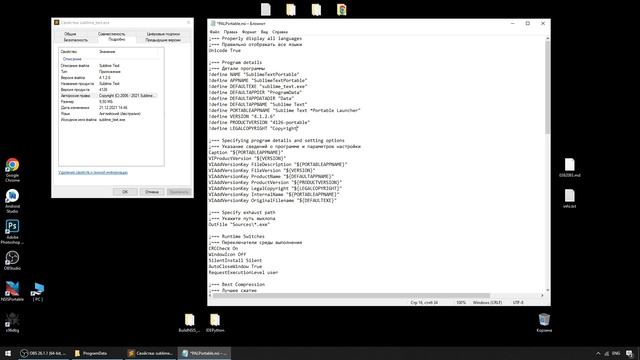Select the IDEPython folder on the desktop

(215, 322)
